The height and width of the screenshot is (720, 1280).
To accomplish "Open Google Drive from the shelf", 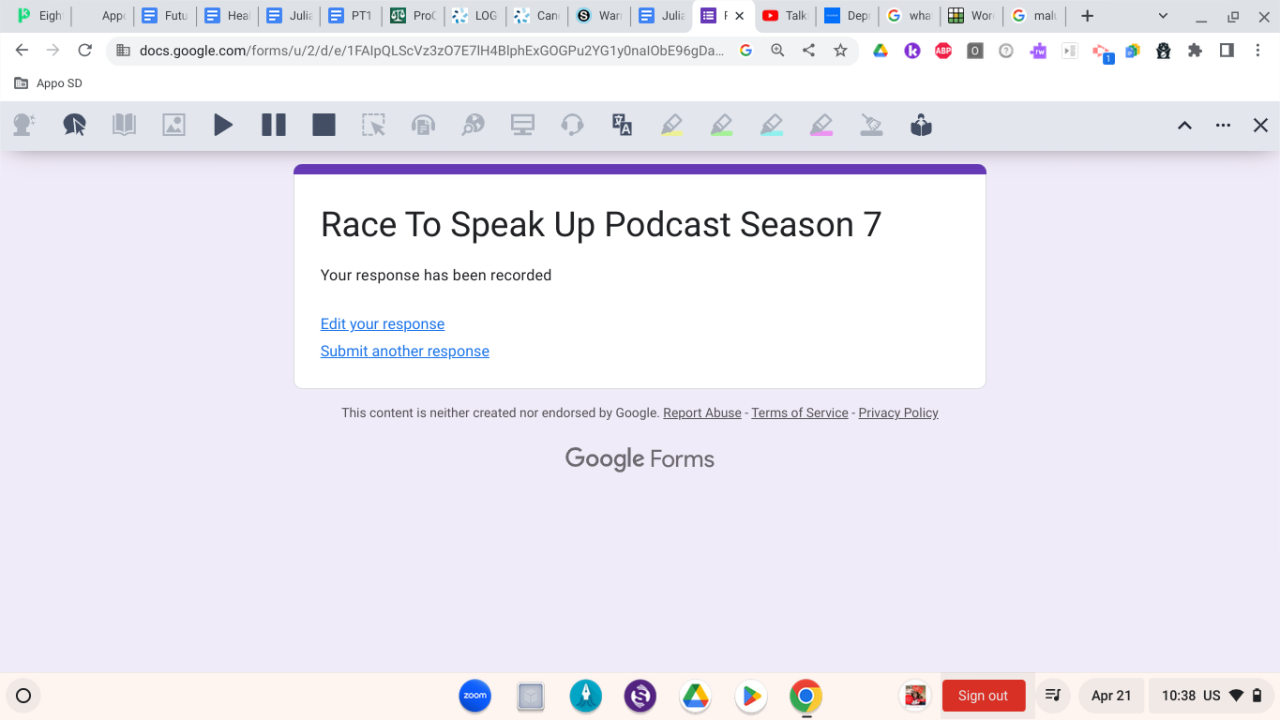I will coord(695,696).
